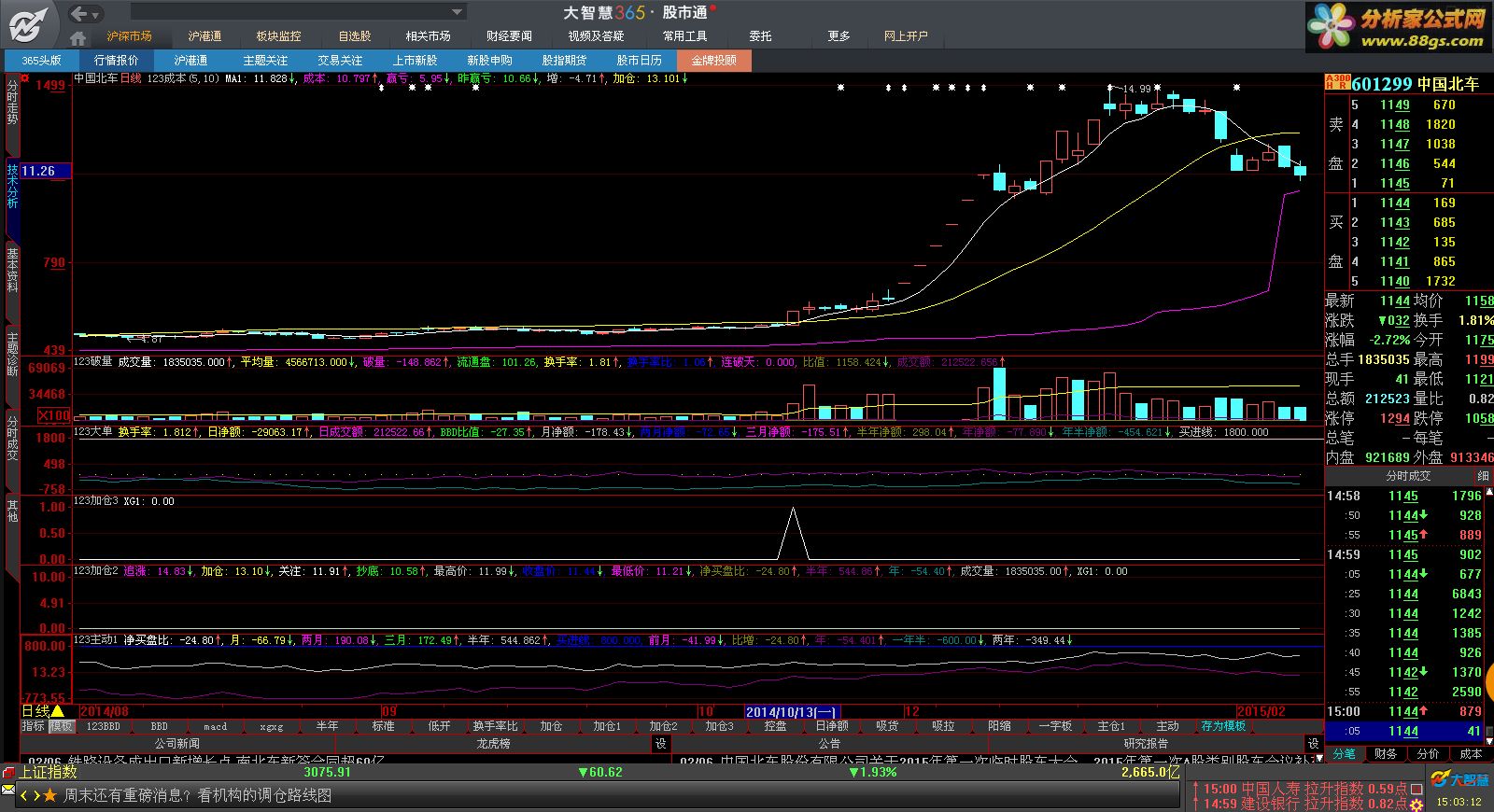Apply the 换手率比 indicator template
This screenshot has height=812, width=1494.
495,726
